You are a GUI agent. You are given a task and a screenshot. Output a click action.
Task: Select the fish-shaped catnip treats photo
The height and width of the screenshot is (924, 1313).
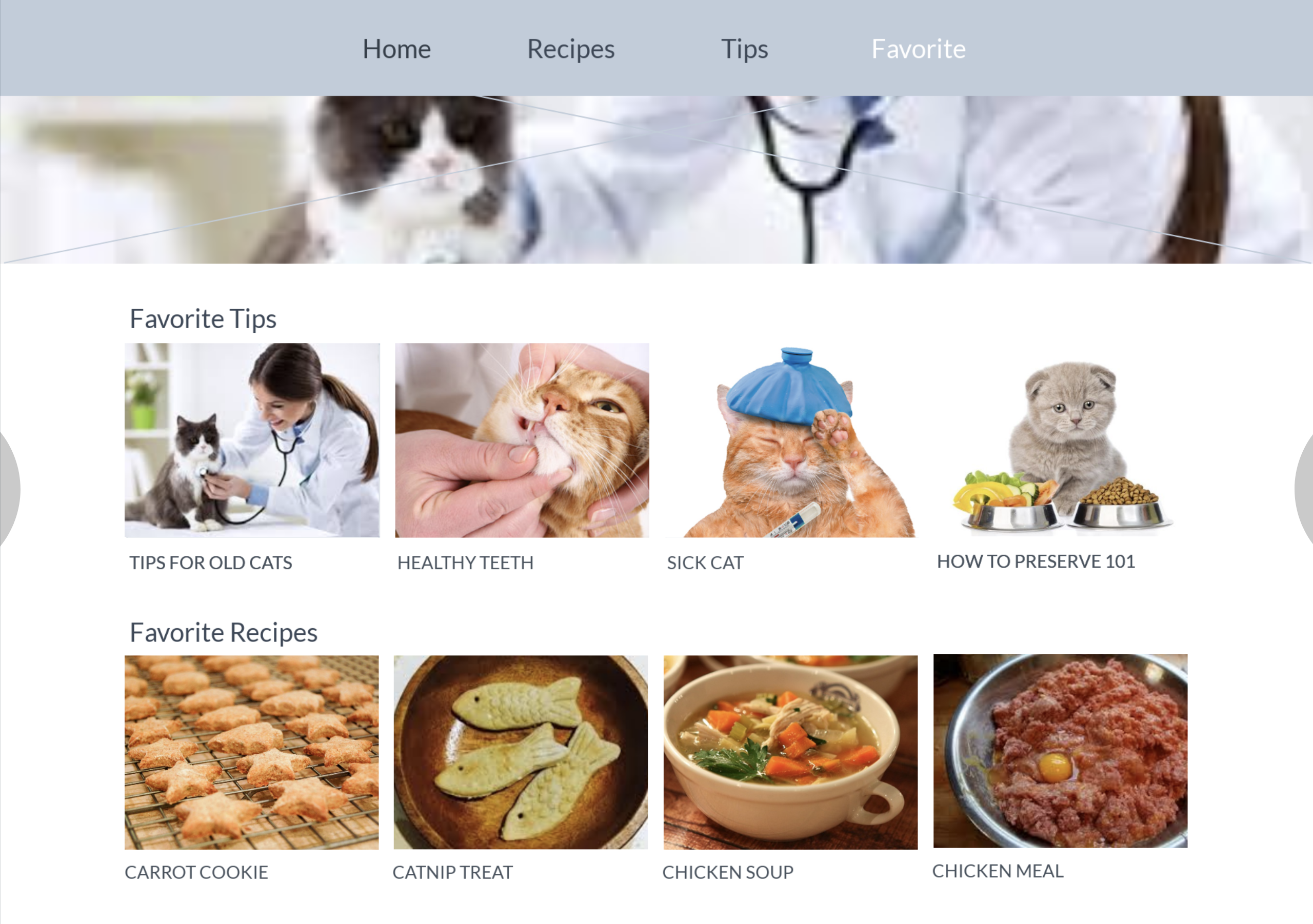click(x=521, y=752)
